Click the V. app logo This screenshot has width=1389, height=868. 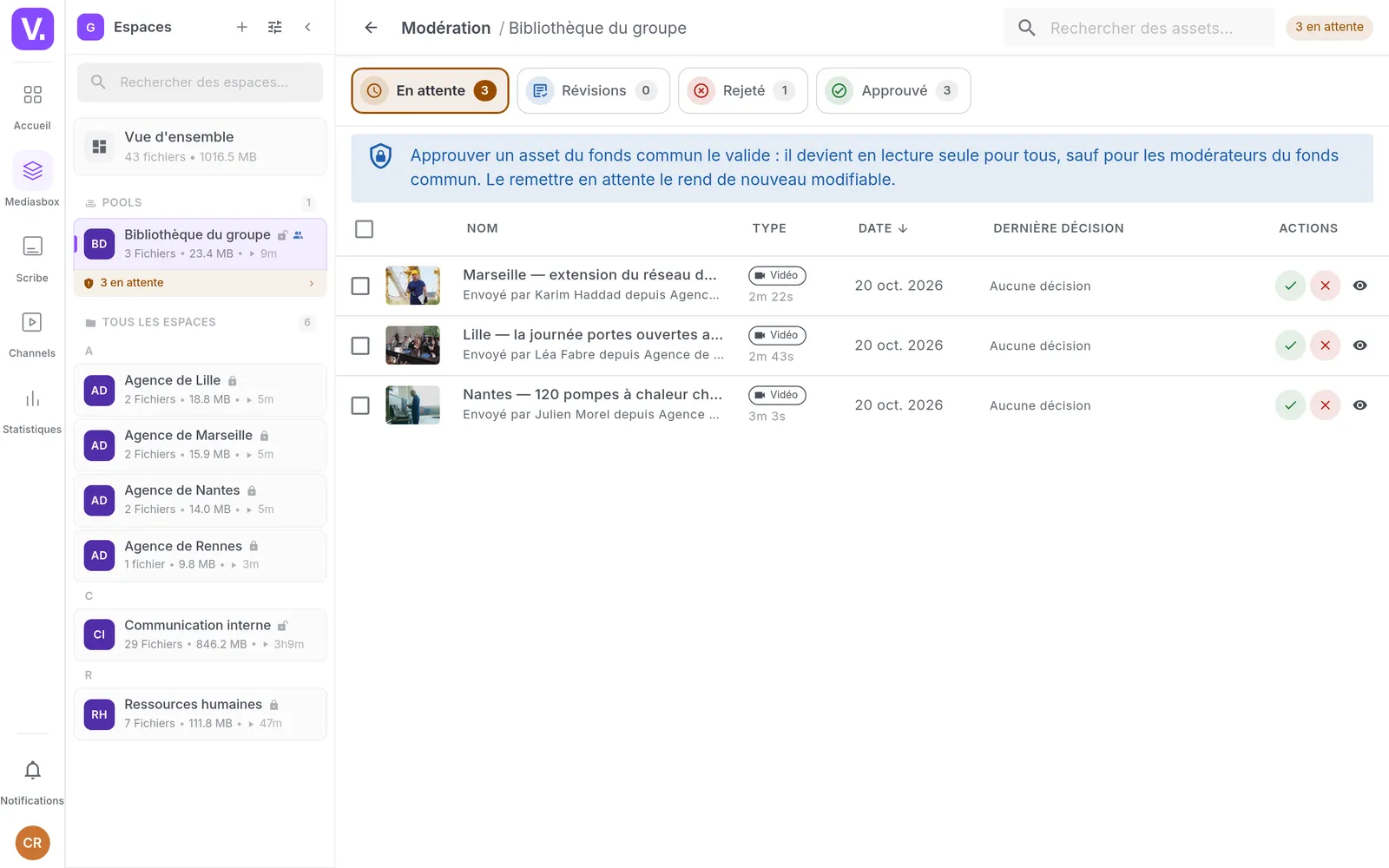(32, 29)
